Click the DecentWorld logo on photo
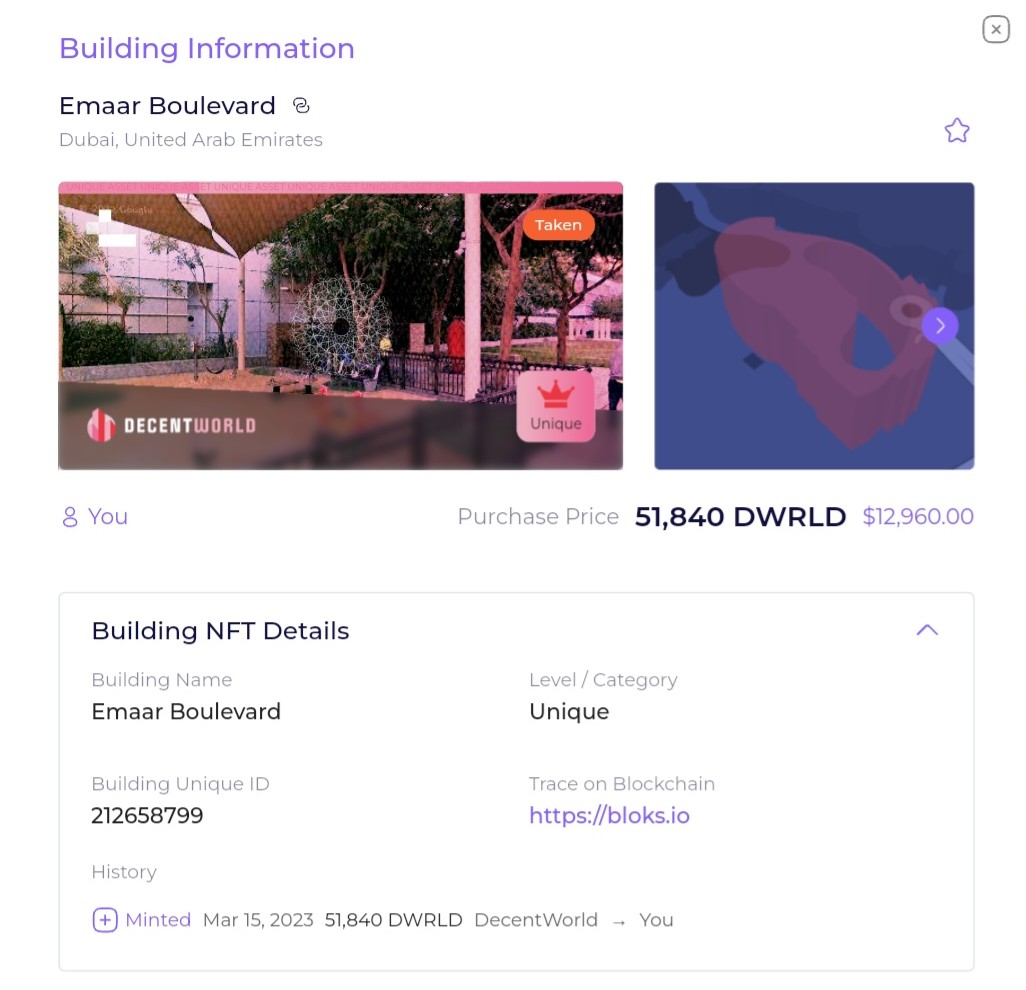The image size is (1026, 990). point(171,425)
